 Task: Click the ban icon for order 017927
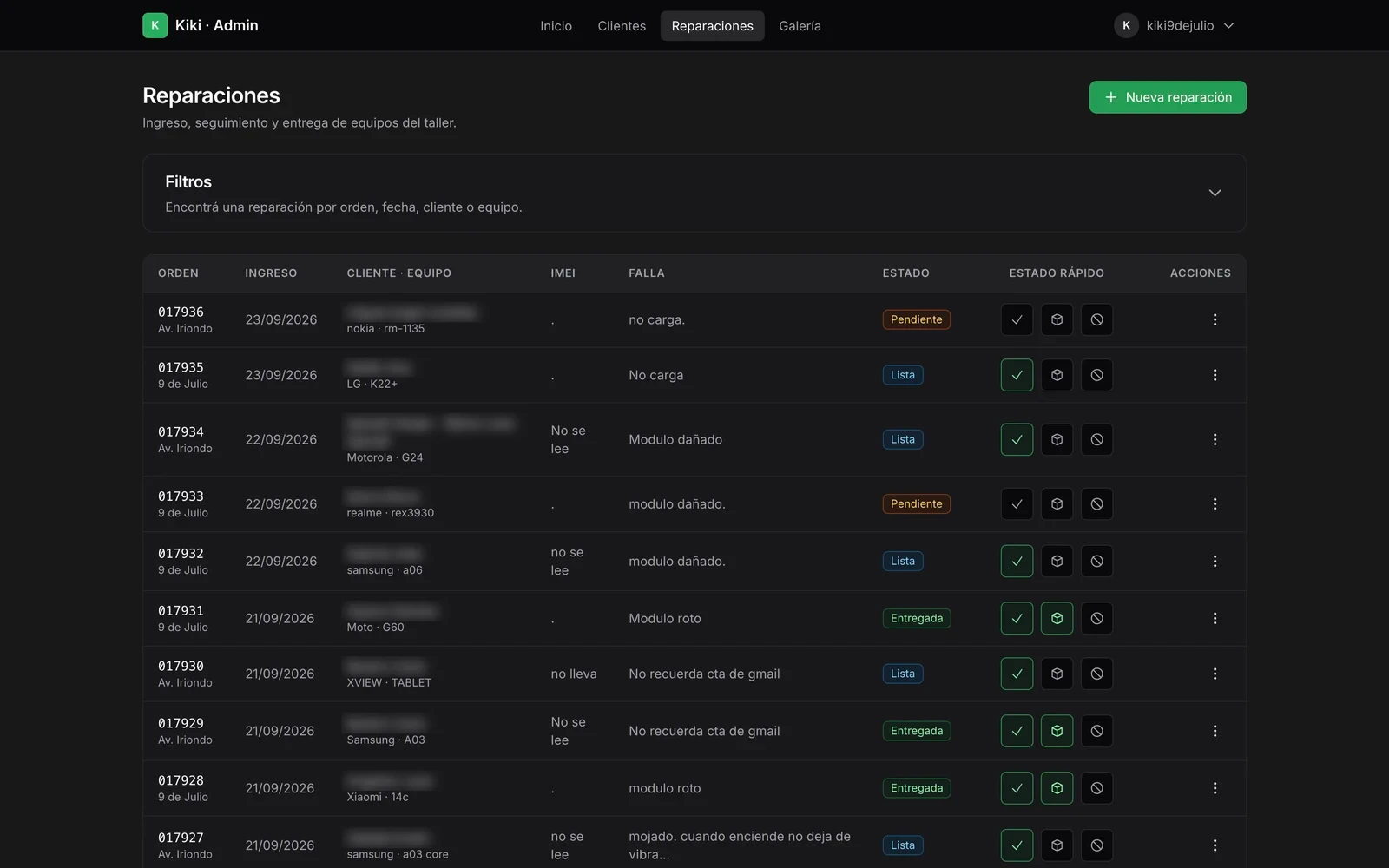[x=1096, y=845]
